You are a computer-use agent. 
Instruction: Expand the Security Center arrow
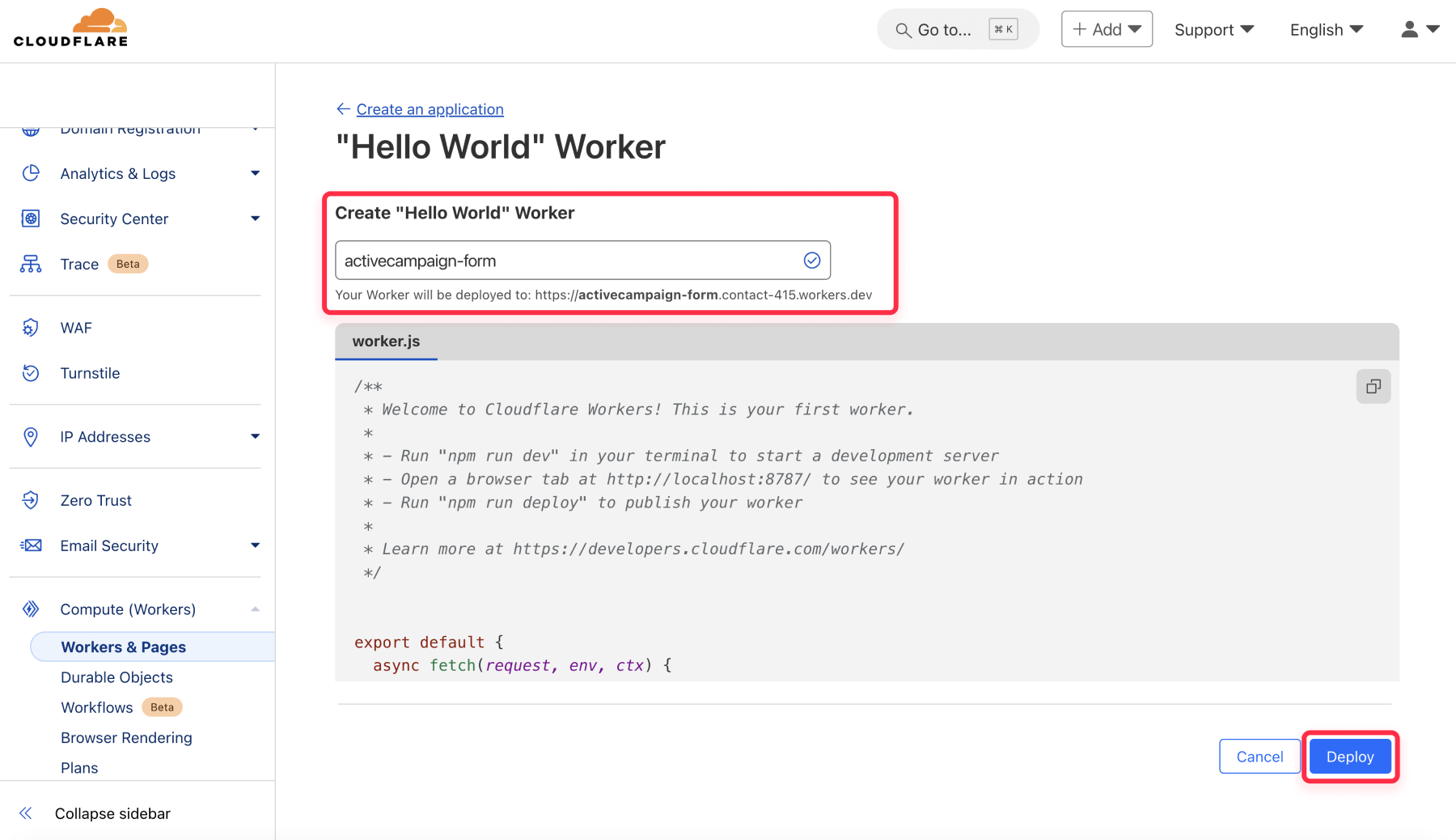255,218
